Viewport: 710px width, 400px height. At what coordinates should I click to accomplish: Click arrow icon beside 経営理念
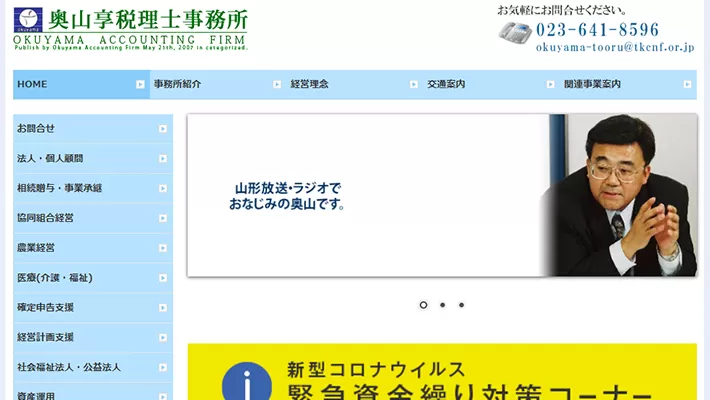(x=413, y=85)
